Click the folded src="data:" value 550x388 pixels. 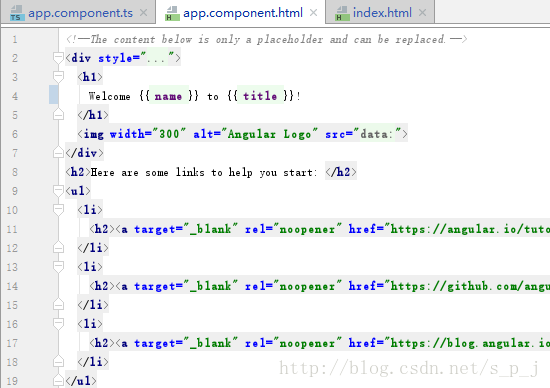click(x=377, y=134)
